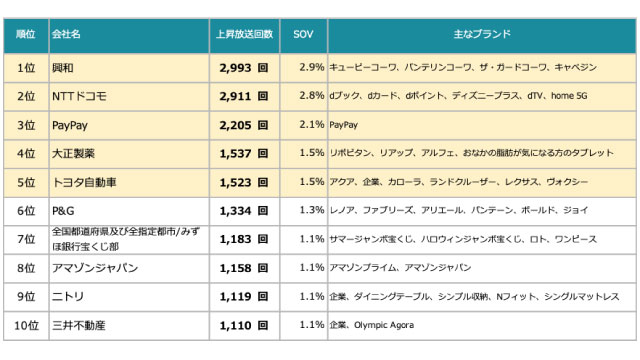Image resolution: width=640 pixels, height=360 pixels.
Task: Click the トヨタ自動車 company cell
Action: pyautogui.click(x=129, y=182)
